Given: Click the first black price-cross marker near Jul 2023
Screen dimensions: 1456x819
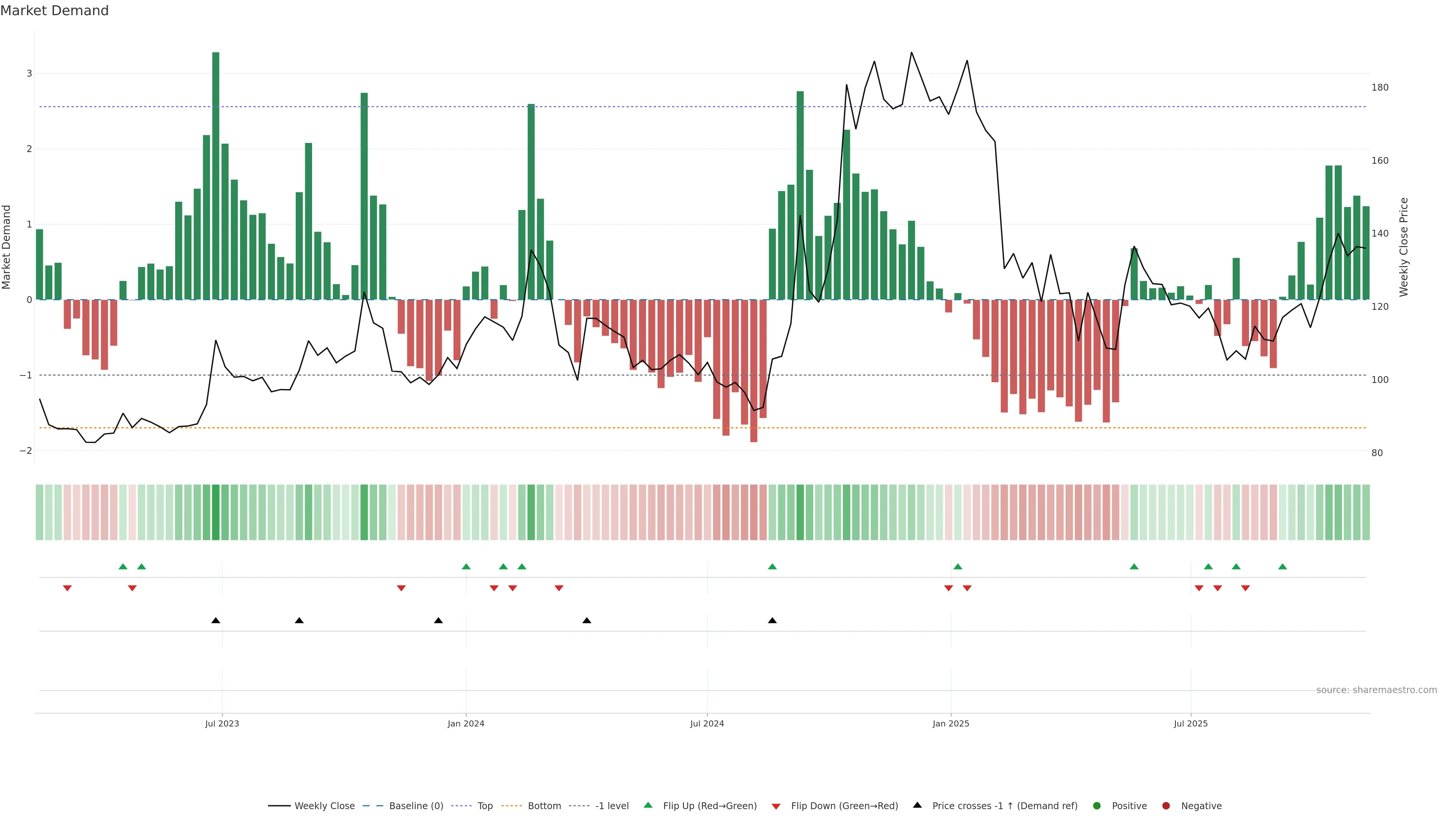Looking at the screenshot, I should click(x=215, y=621).
